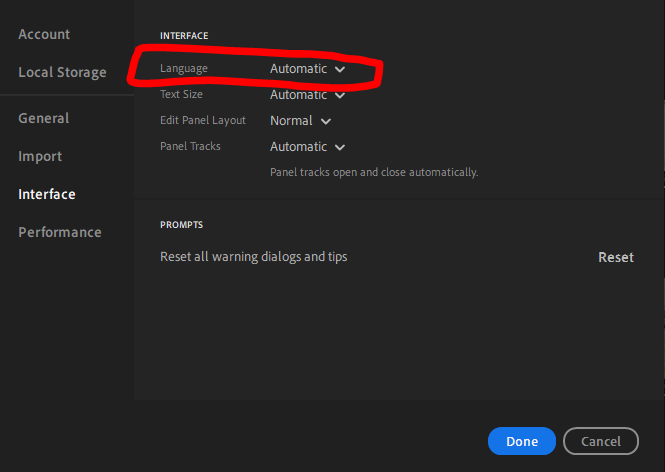Image resolution: width=665 pixels, height=472 pixels.
Task: Select Local Storage in the sidebar
Action: coord(62,72)
